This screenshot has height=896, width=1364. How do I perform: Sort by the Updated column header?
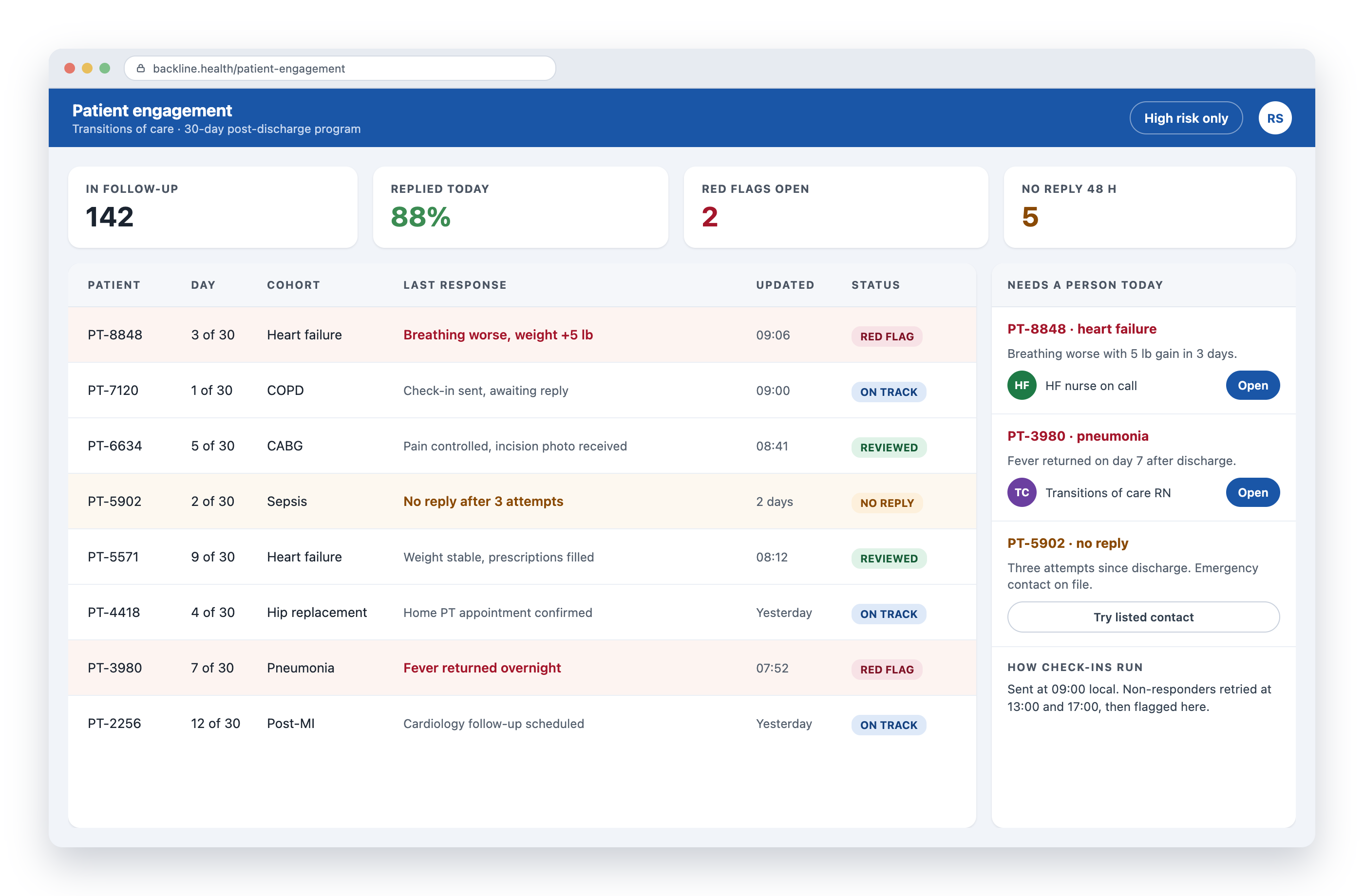tap(785, 285)
